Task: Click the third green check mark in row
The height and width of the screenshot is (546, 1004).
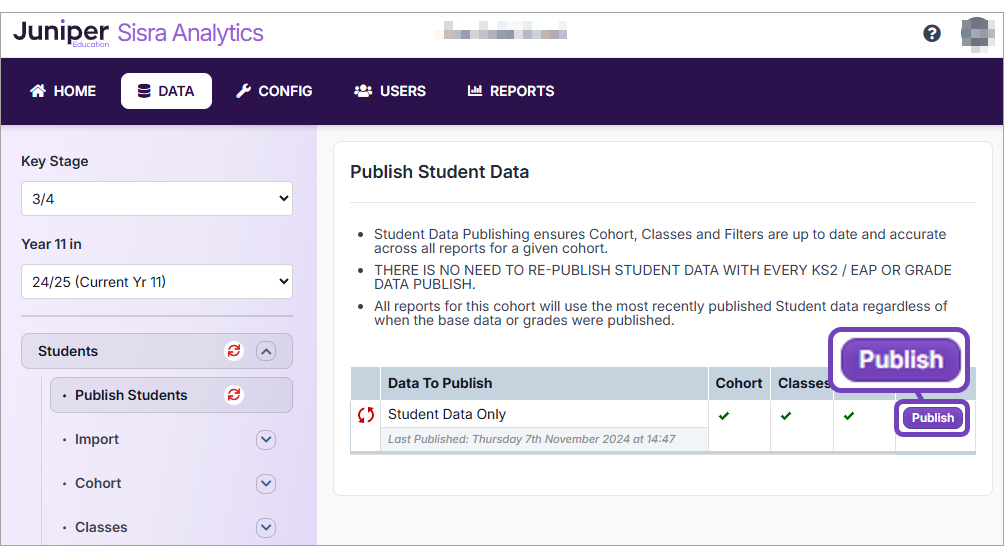Action: tap(848, 415)
